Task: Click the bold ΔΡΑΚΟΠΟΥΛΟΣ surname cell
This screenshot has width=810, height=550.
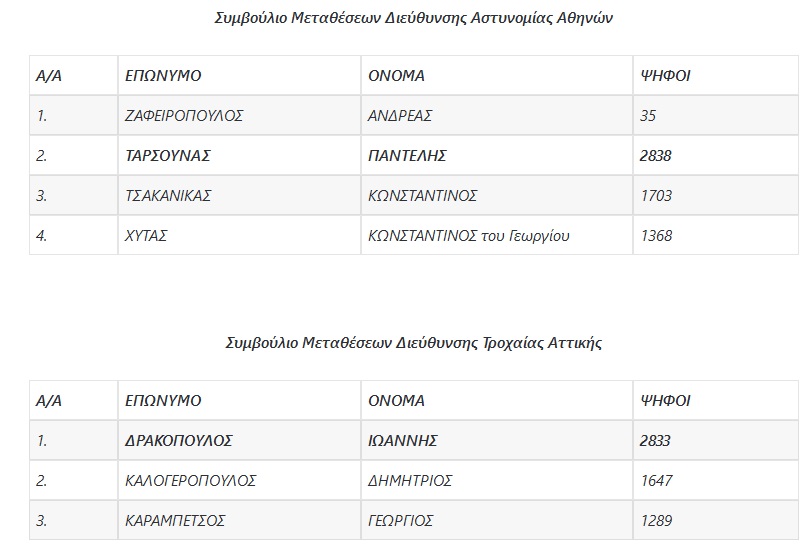Action: (x=179, y=441)
